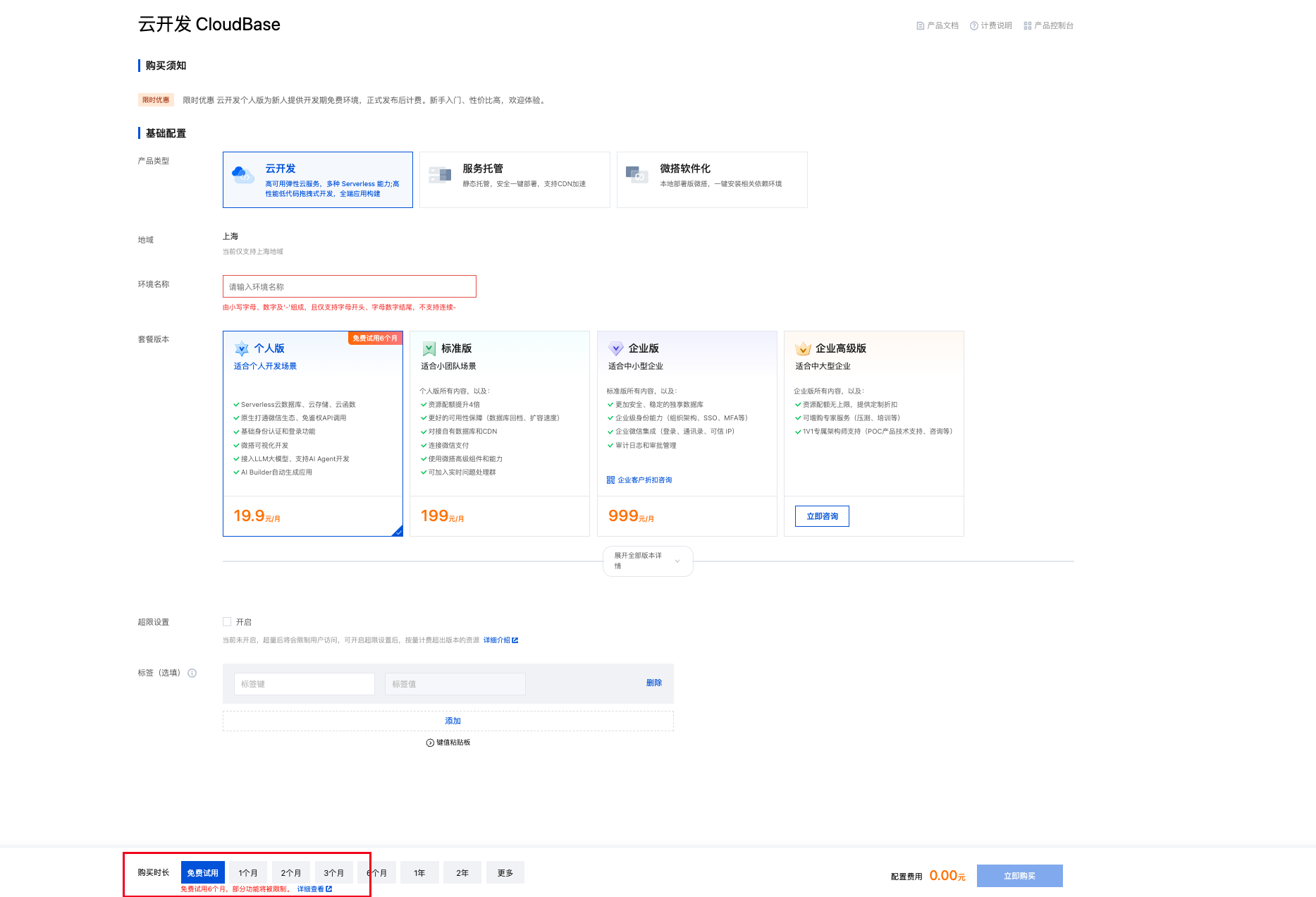Click the 标准版 green icon

(x=429, y=348)
